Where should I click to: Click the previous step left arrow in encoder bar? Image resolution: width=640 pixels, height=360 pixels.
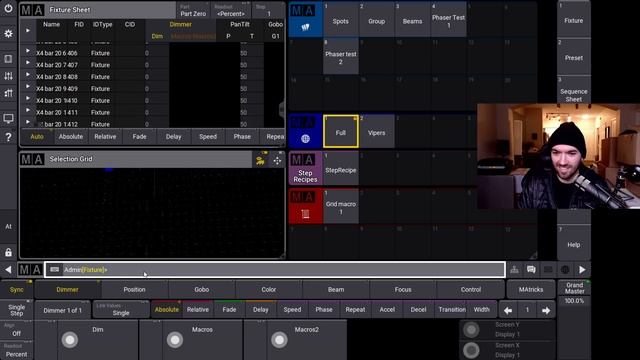tap(508, 310)
